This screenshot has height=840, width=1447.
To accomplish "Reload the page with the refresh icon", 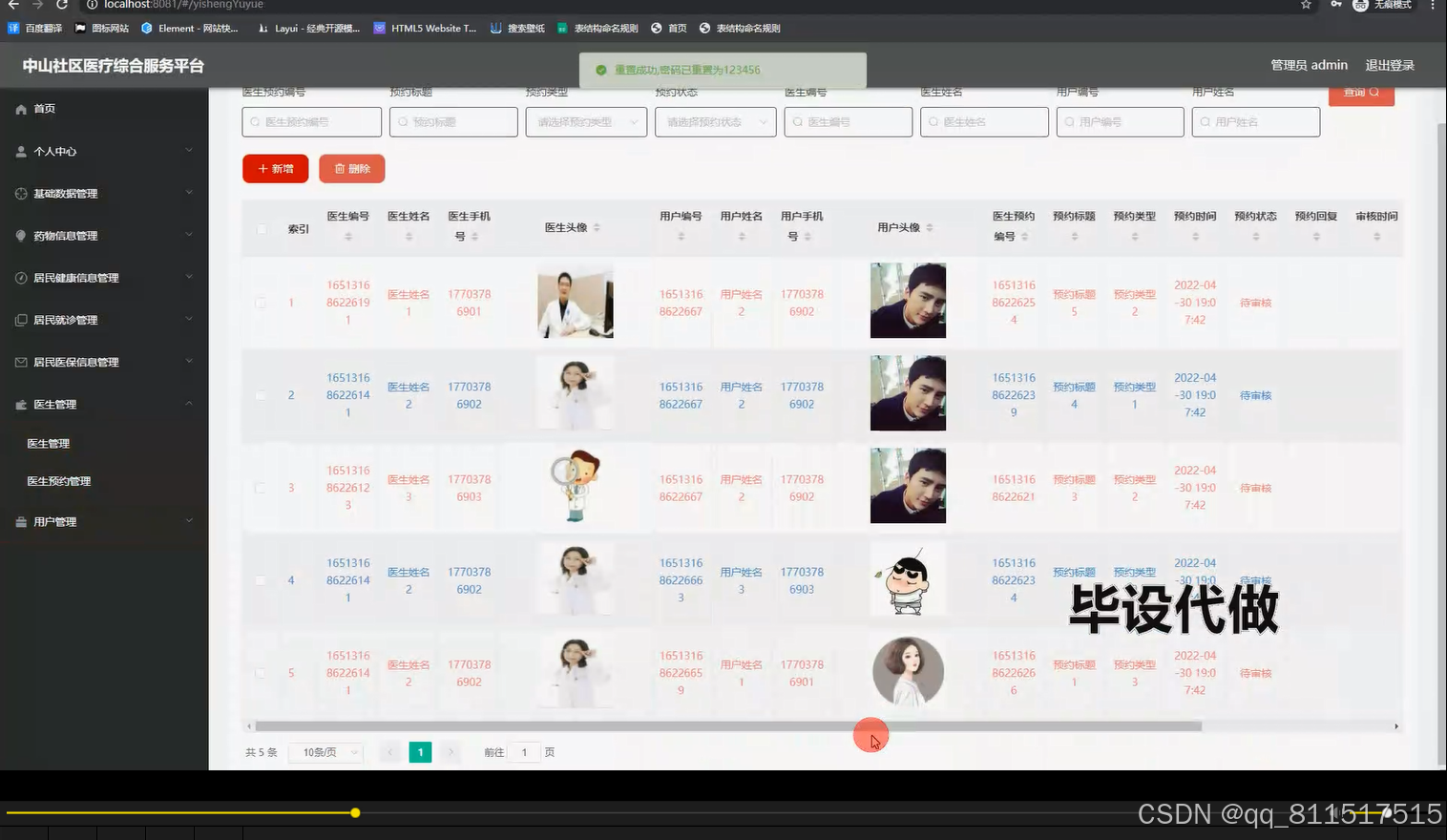I will point(62,5).
